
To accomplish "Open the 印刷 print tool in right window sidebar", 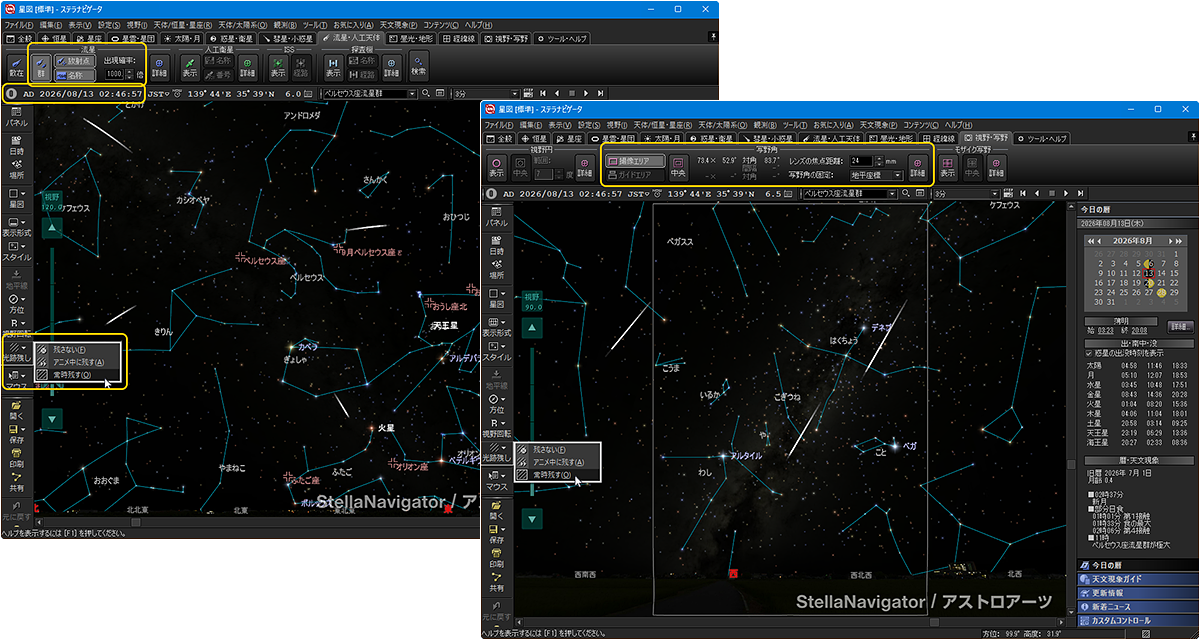I will pos(496,557).
